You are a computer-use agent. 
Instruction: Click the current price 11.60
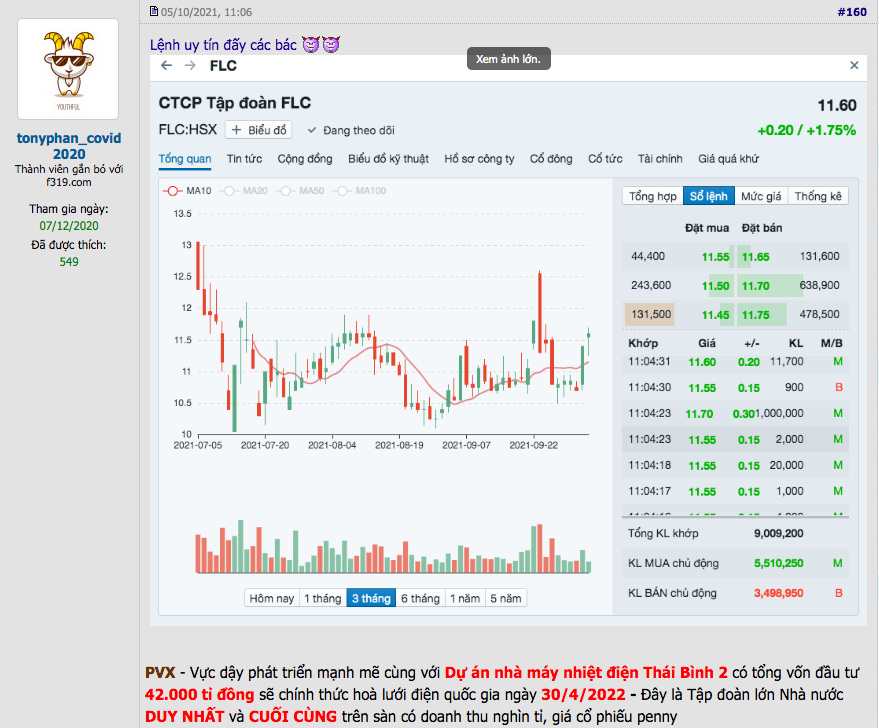click(836, 105)
